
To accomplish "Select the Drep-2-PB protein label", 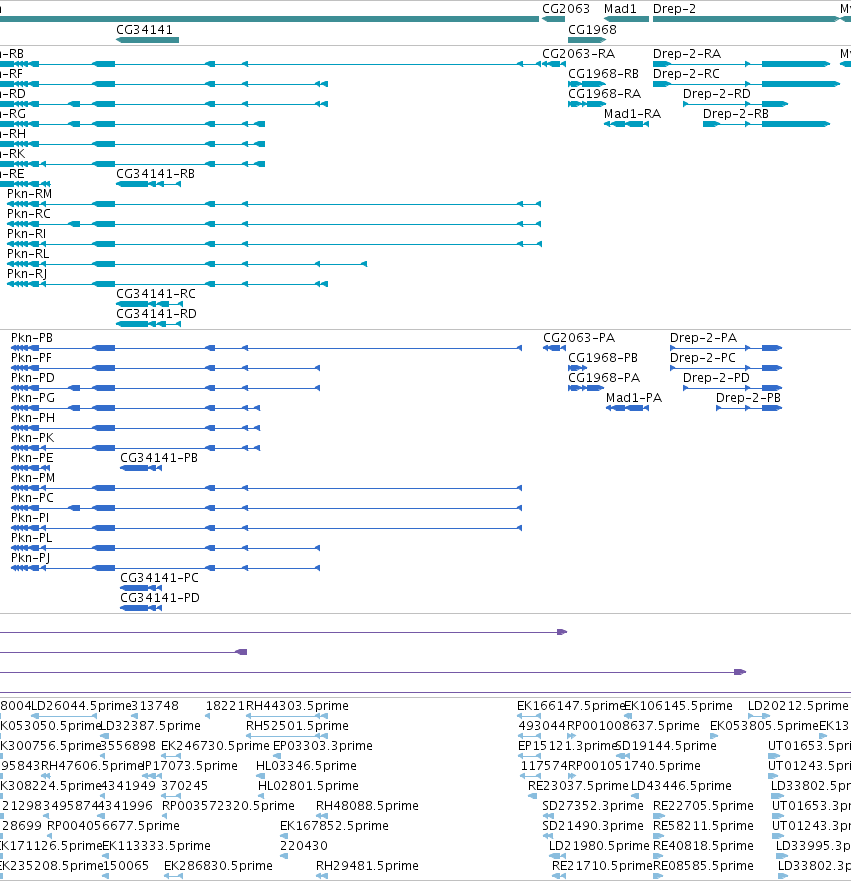I will 748,398.
